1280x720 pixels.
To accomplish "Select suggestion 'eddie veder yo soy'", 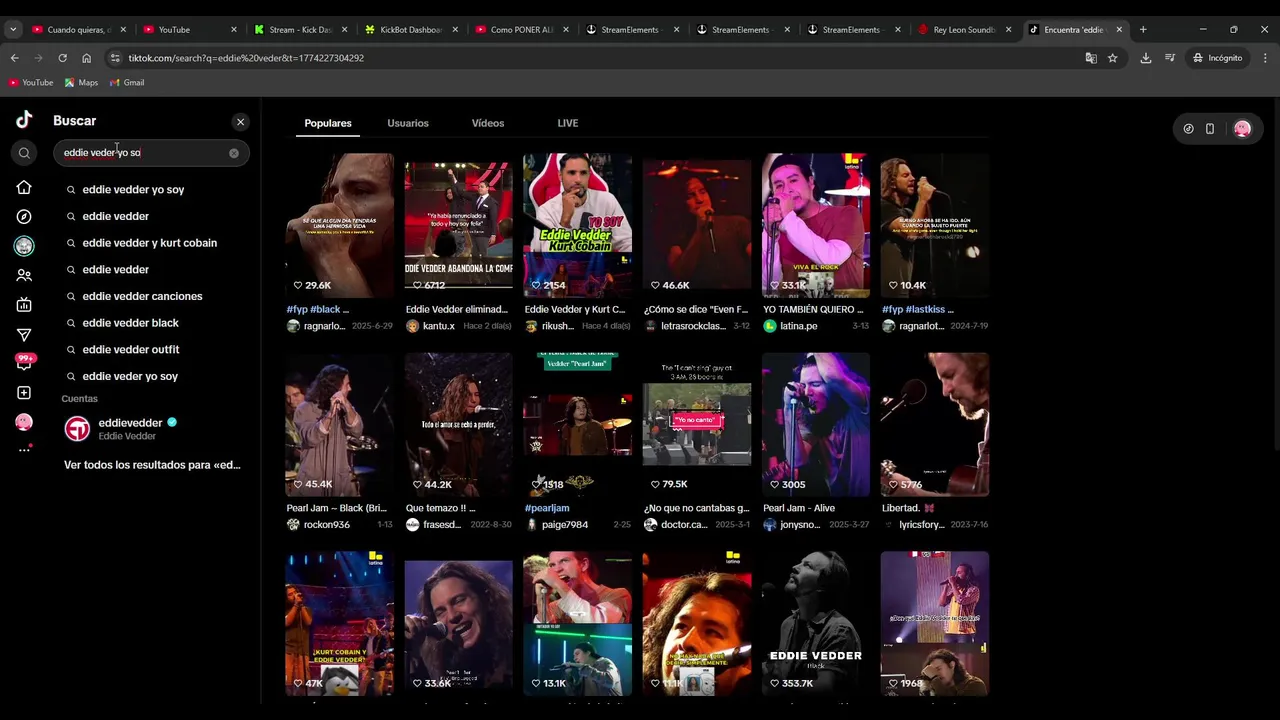I will [130, 376].
